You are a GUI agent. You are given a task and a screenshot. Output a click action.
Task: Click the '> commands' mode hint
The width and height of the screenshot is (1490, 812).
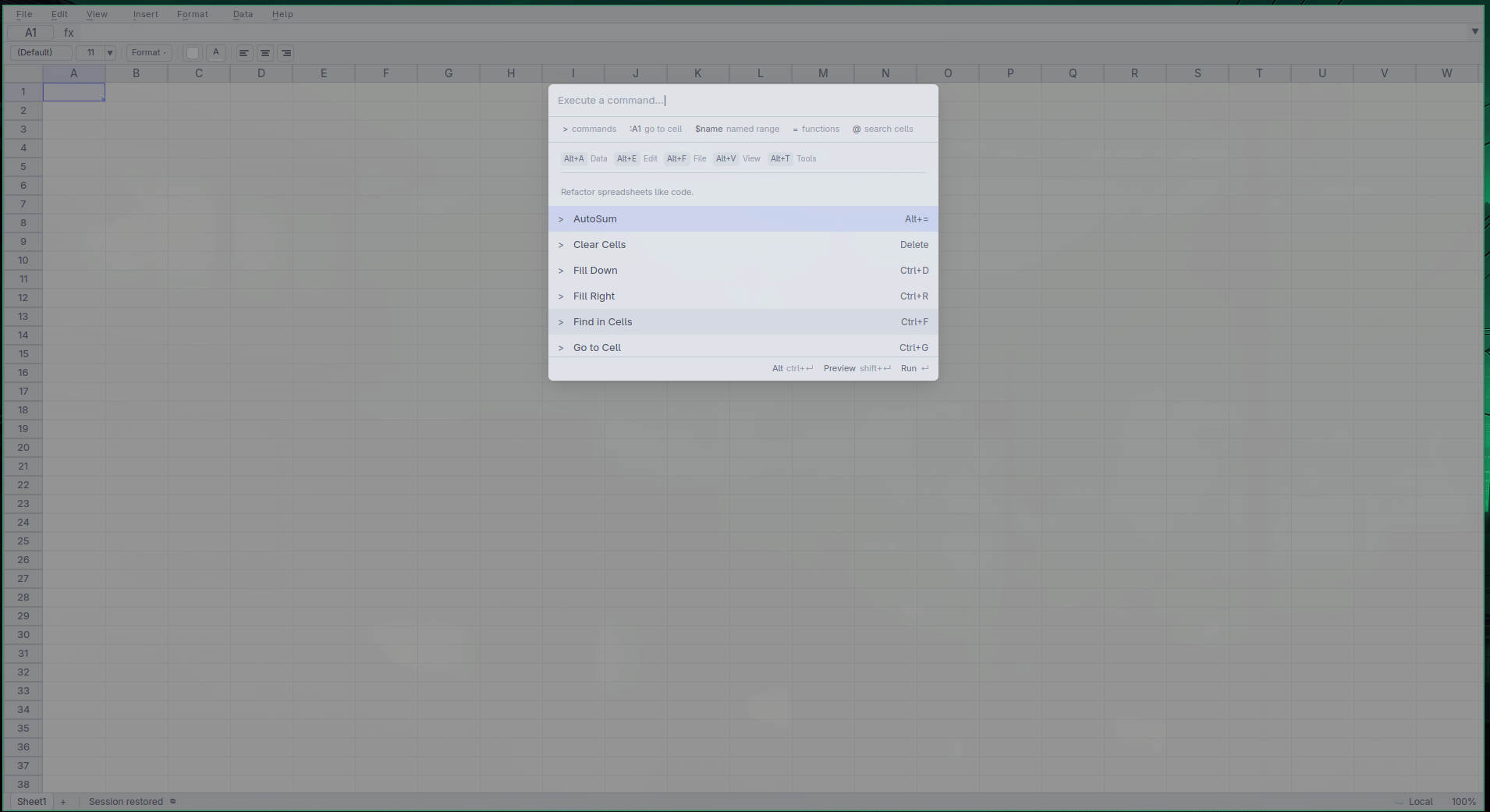coord(589,129)
